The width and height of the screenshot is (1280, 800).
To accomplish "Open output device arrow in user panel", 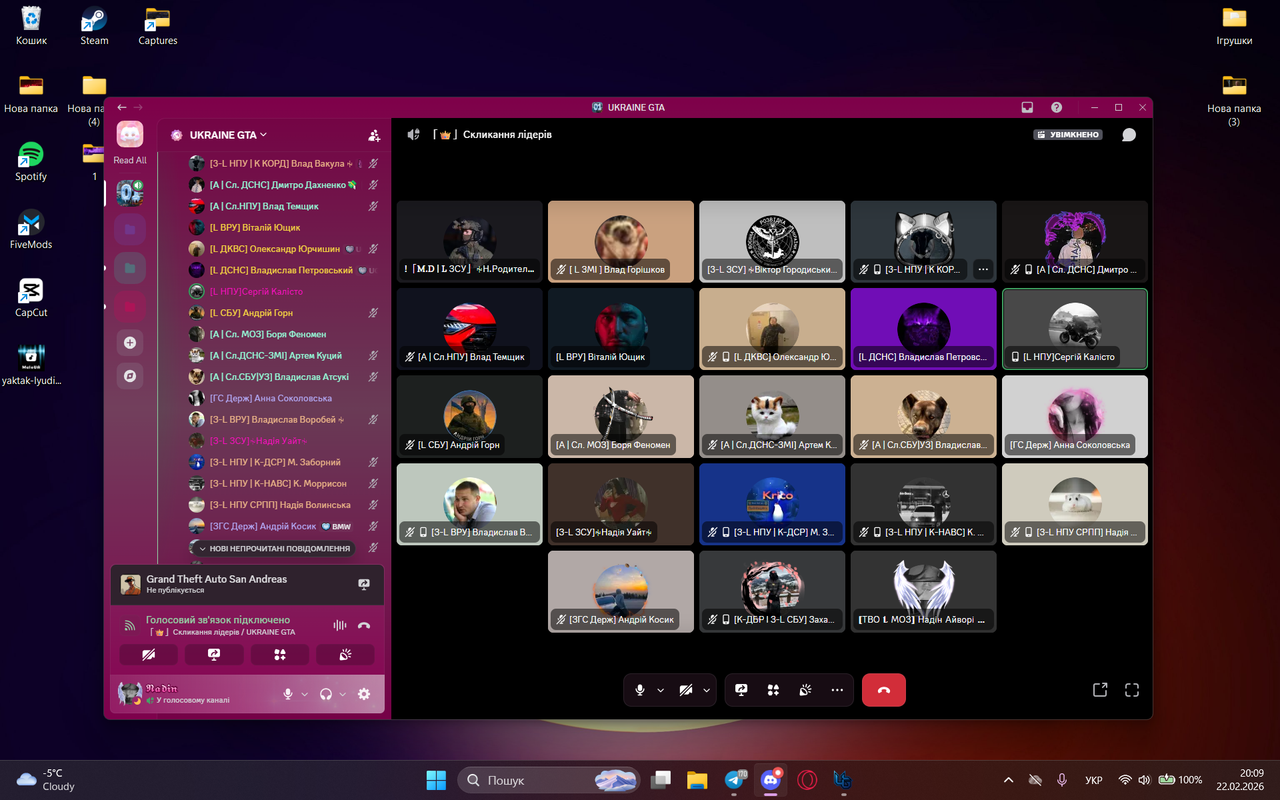I will 342,694.
